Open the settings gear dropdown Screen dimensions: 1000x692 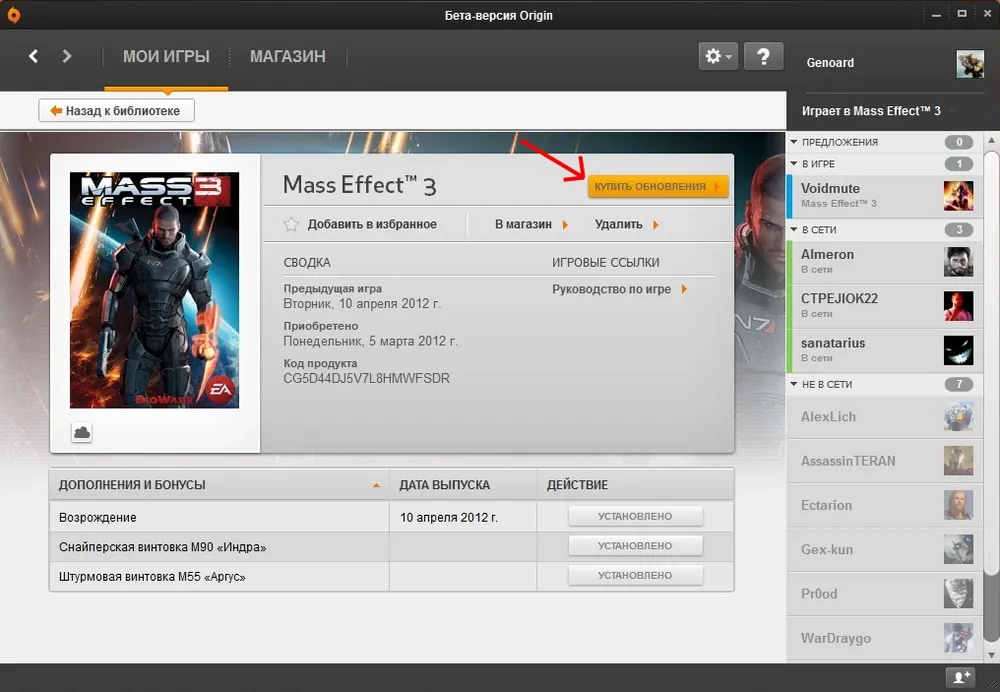coord(718,56)
